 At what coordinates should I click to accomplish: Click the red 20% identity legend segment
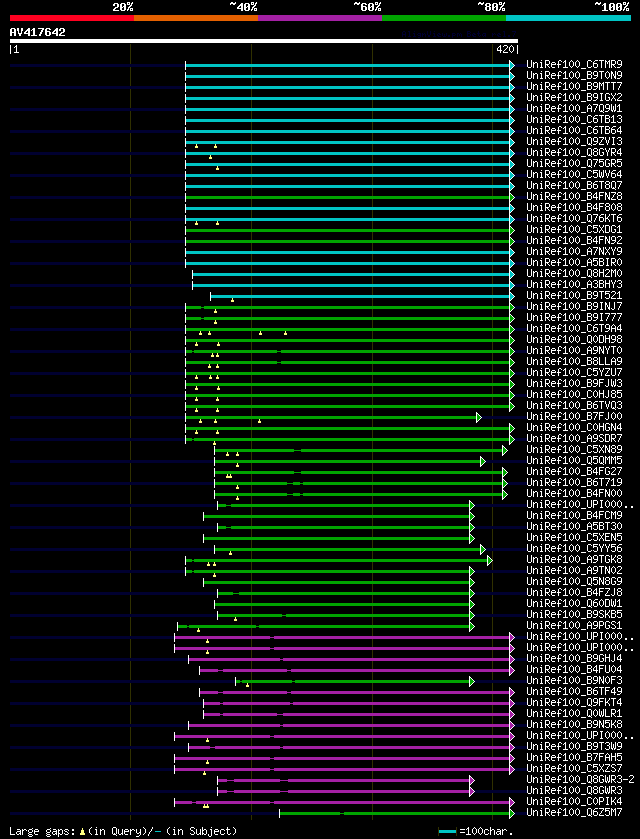point(72,18)
